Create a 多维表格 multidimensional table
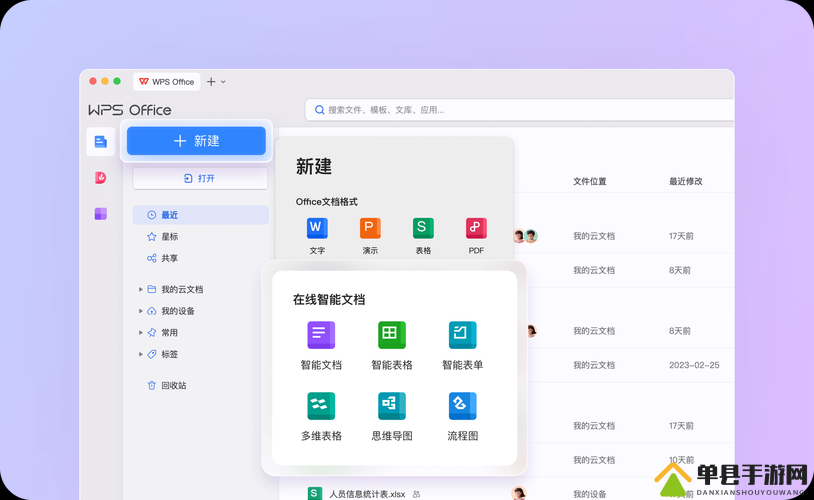 [321, 416]
